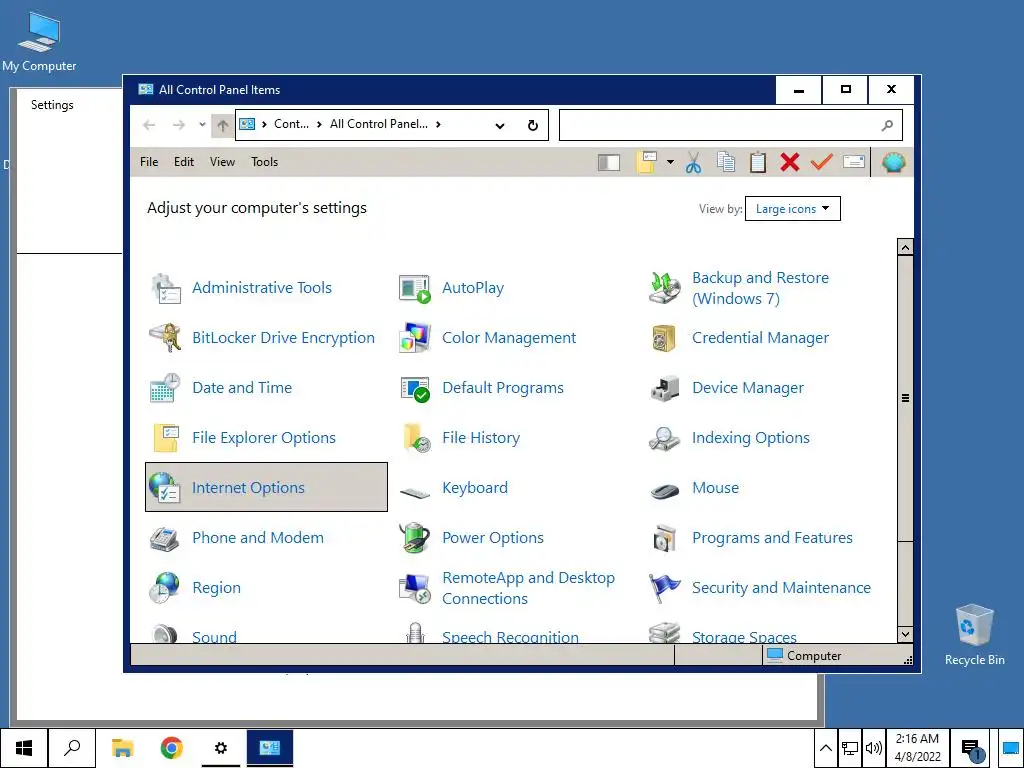Open File Explorer from the taskbar
Viewport: 1024px width, 768px height.
click(122, 748)
